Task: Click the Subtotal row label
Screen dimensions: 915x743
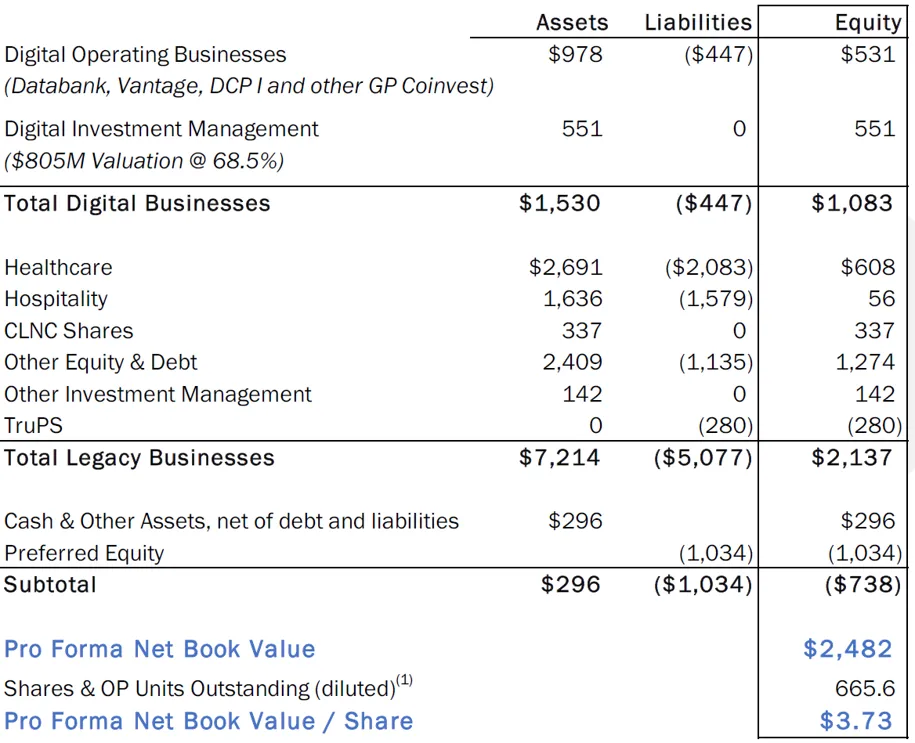Action: (x=49, y=584)
